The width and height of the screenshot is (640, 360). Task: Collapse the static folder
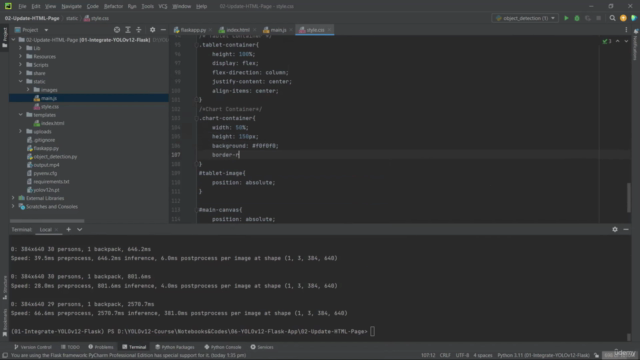20,81
